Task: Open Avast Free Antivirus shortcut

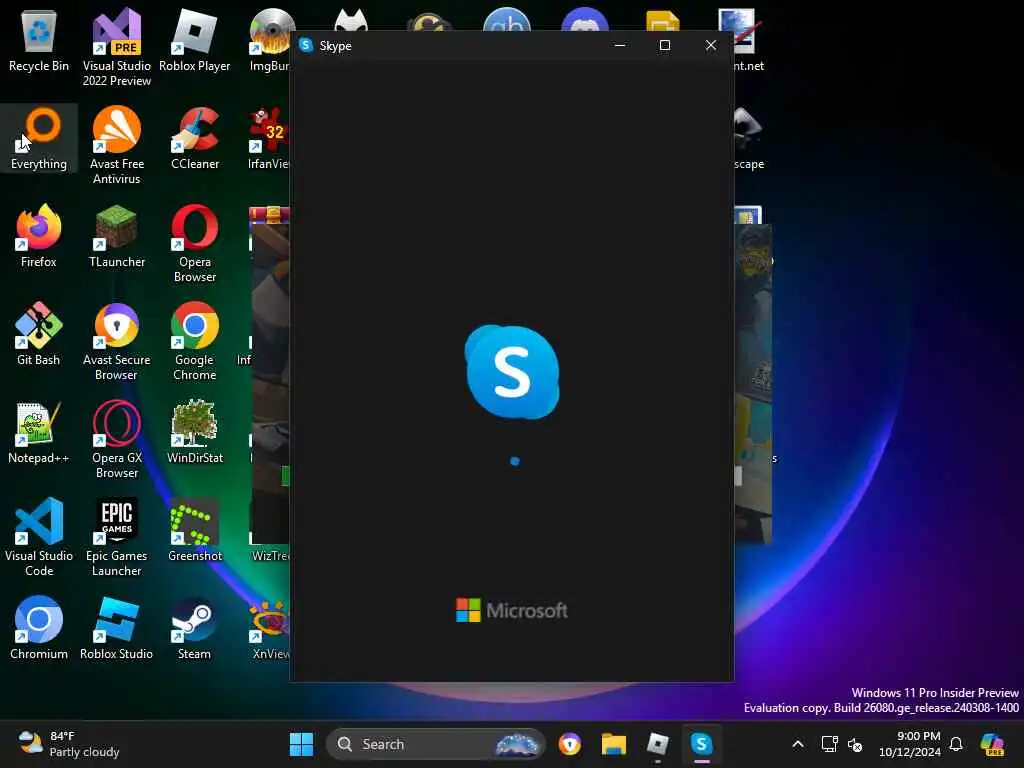Action: pos(116,145)
